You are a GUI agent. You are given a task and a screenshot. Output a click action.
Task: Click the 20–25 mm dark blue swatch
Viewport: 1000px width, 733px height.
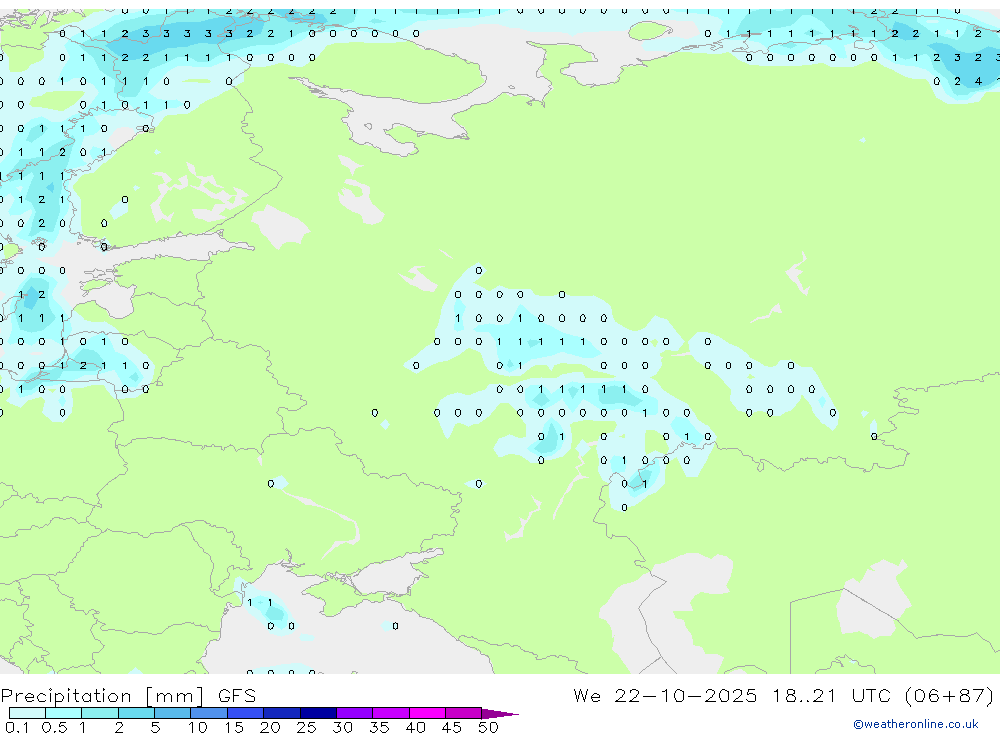[282, 713]
